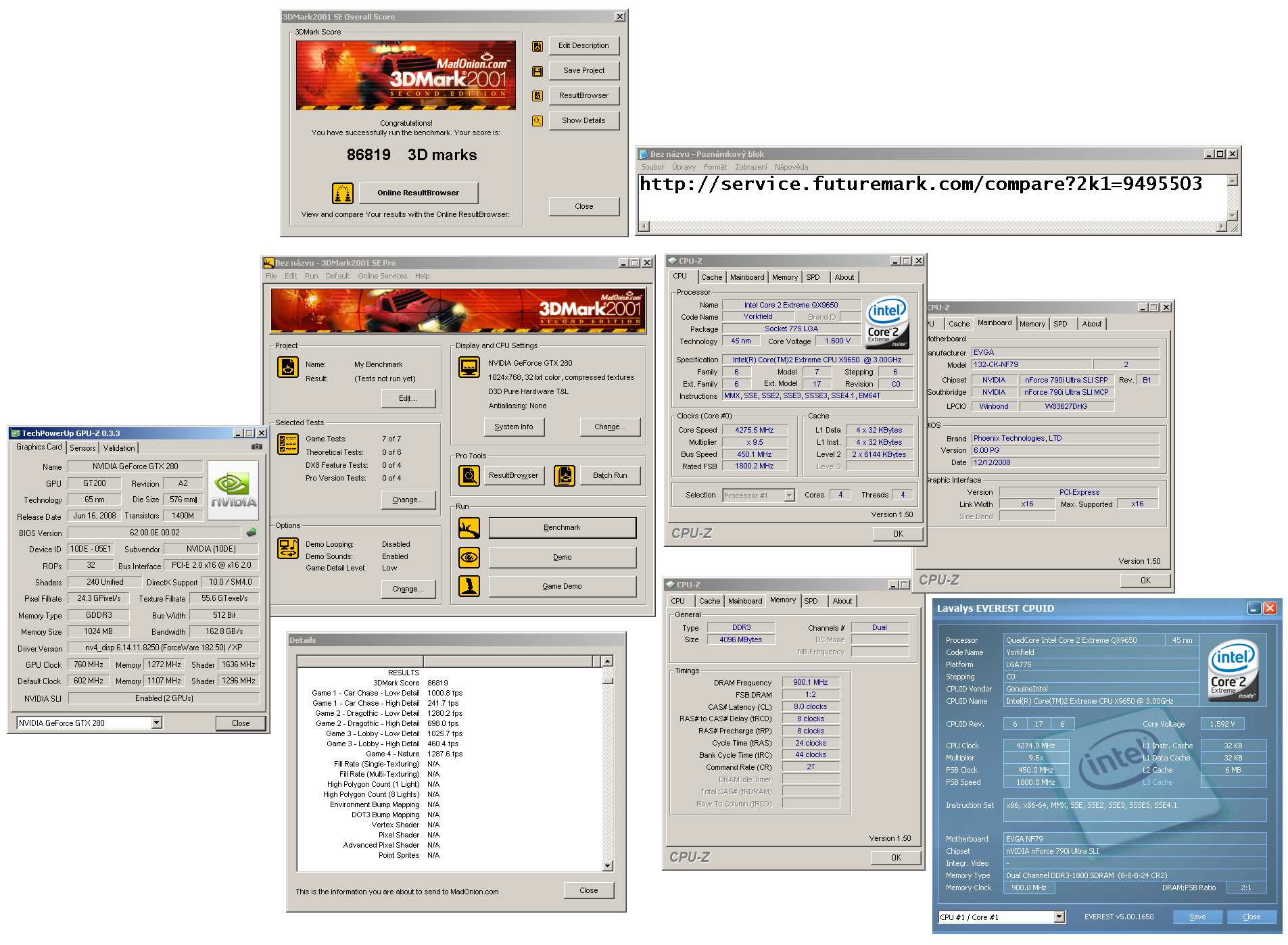Screen dimensions: 1288x945
Task: Open the SPD tab in CPU-Z memory window
Action: 811,601
